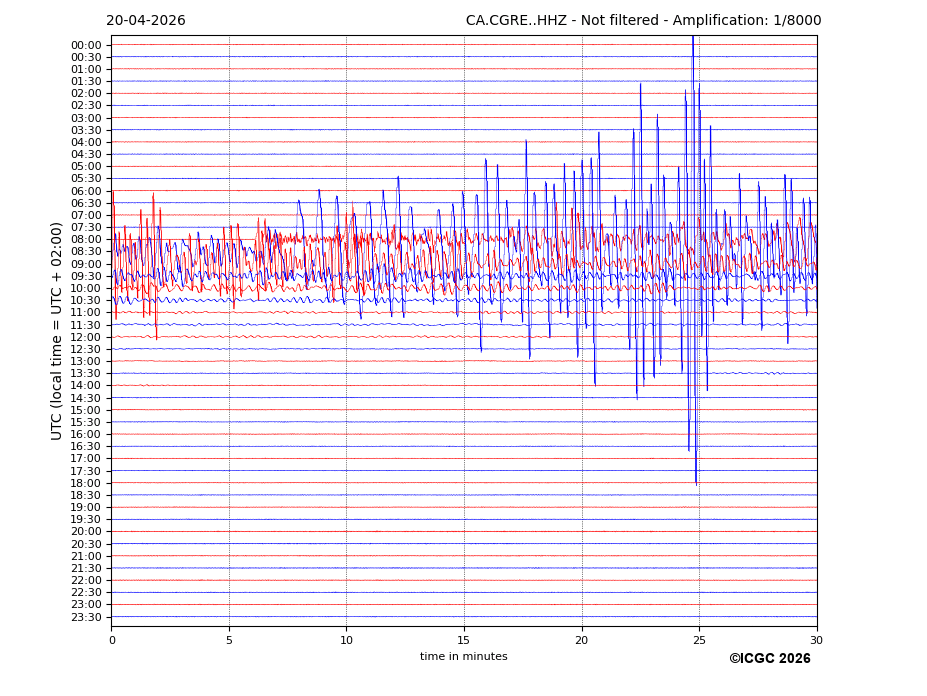
Task: Click the 10 minute x-axis tick
Action: tap(347, 640)
